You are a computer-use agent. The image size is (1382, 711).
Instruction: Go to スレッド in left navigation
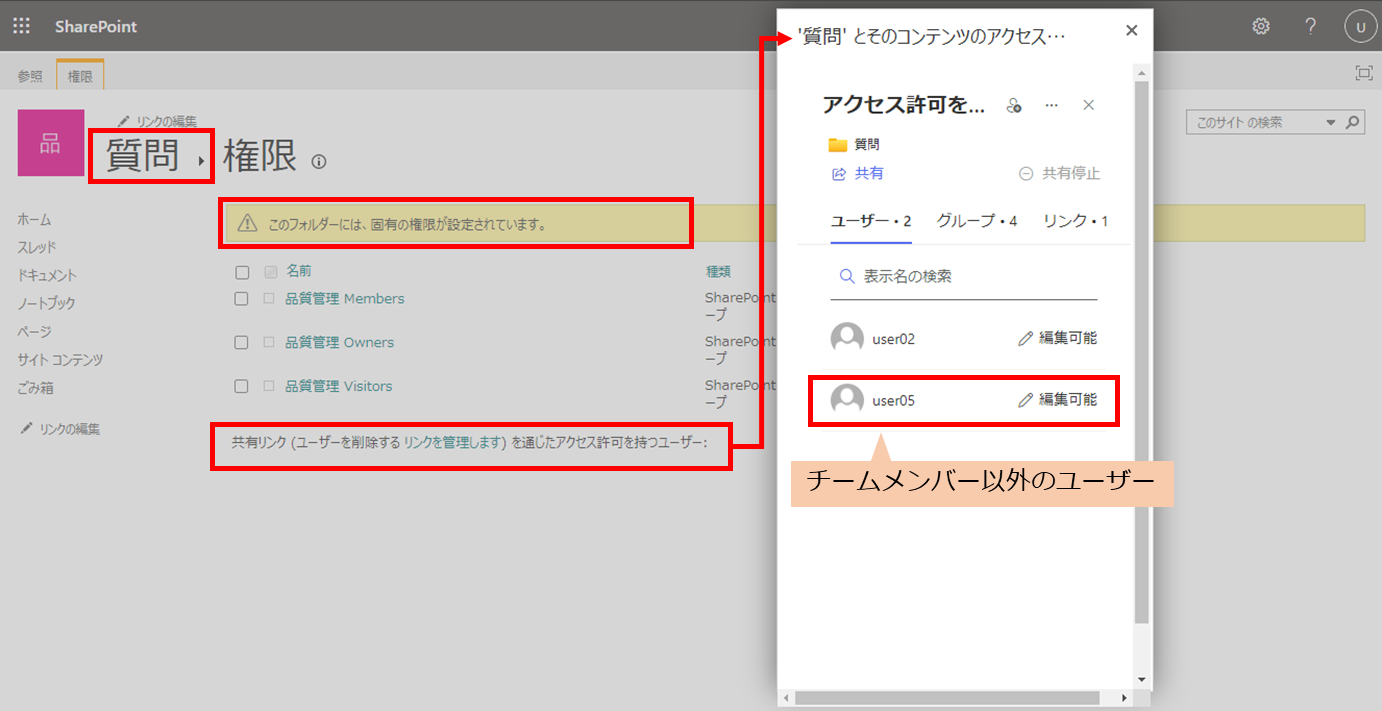[37, 248]
